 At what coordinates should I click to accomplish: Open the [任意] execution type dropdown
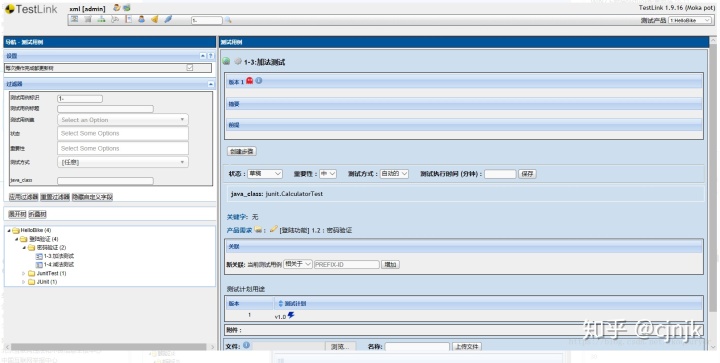tap(123, 162)
